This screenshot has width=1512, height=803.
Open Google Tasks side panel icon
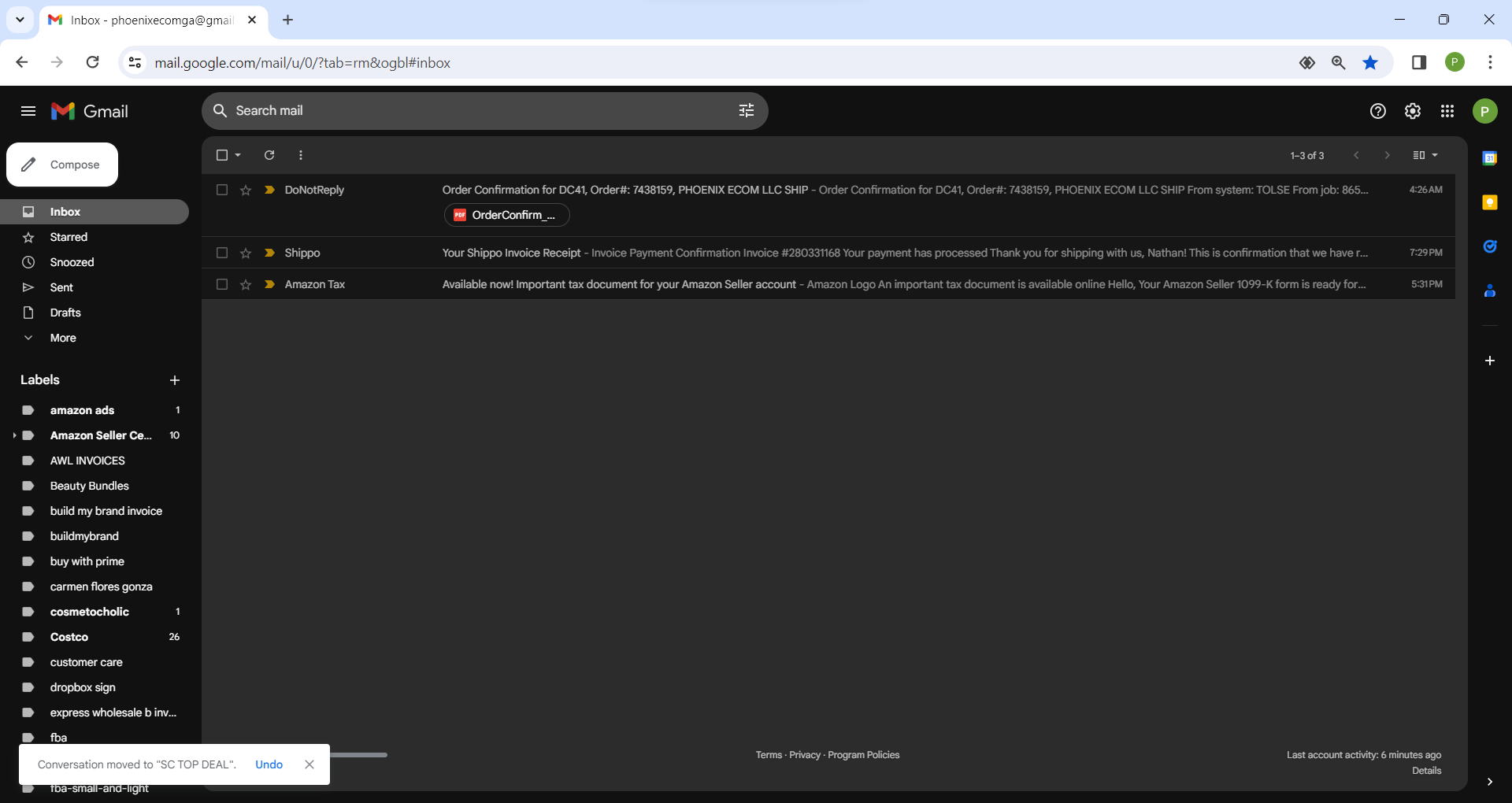click(1490, 246)
